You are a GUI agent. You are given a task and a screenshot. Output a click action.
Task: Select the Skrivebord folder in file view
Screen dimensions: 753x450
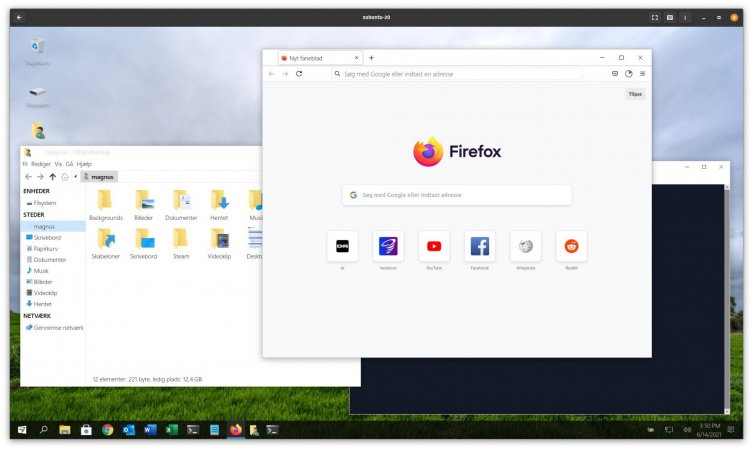pyautogui.click(x=144, y=244)
